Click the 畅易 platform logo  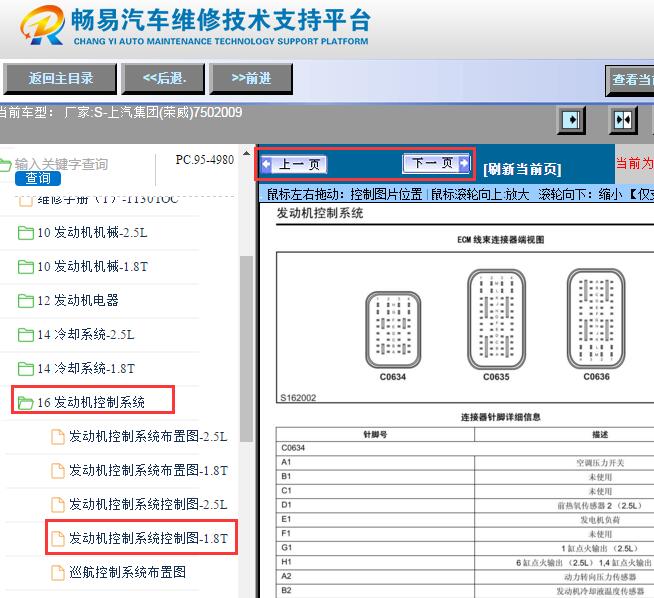(x=43, y=25)
